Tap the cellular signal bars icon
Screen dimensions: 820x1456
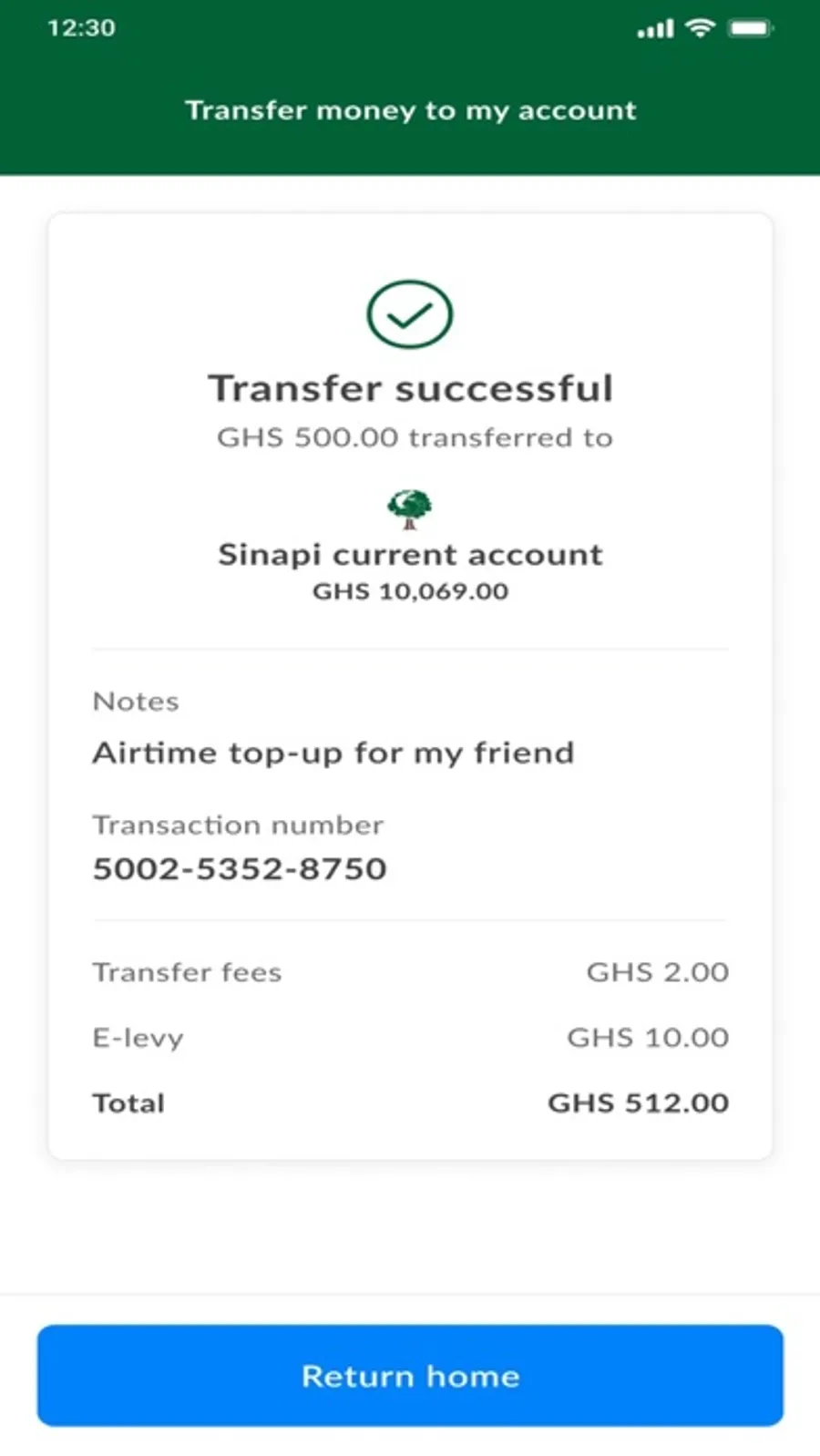tap(655, 29)
